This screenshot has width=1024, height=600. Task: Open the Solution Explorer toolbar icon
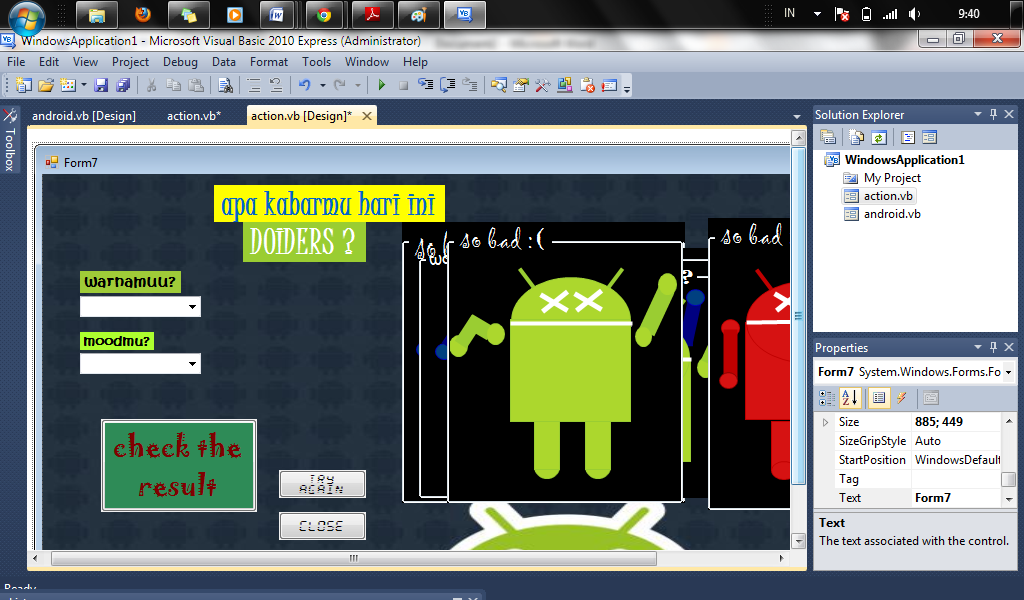pos(499,85)
